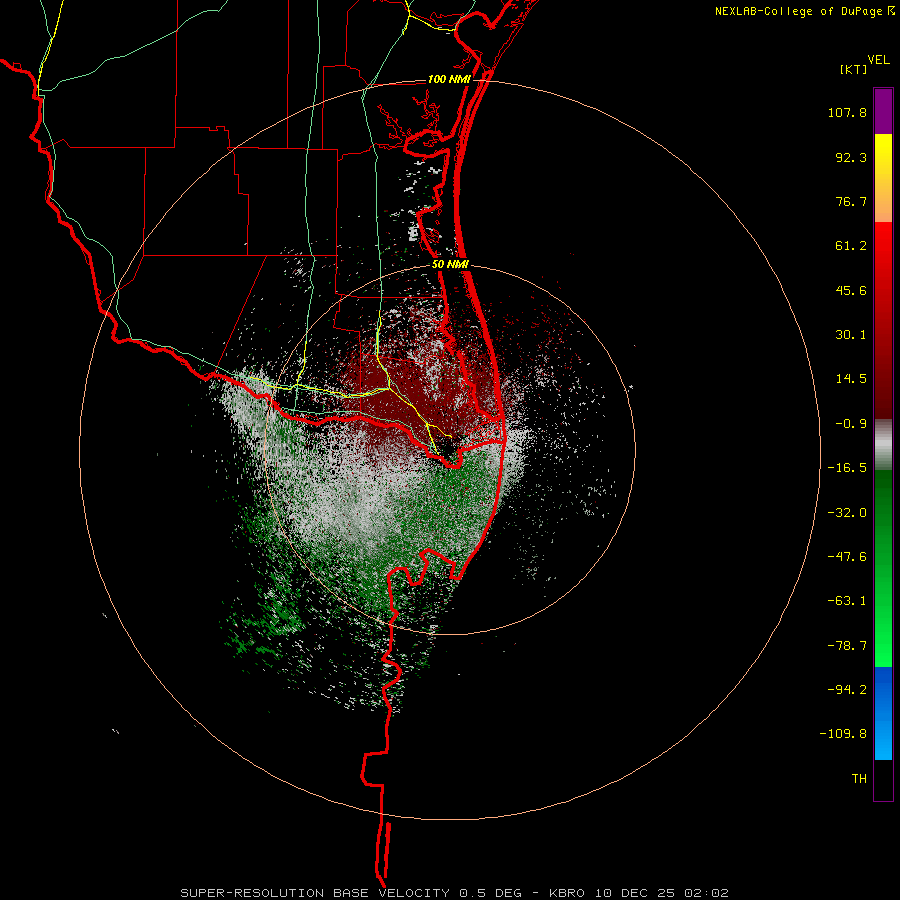Viewport: 900px width, 900px height.
Task: Click the 50 NMI range ring label
Action: [451, 265]
